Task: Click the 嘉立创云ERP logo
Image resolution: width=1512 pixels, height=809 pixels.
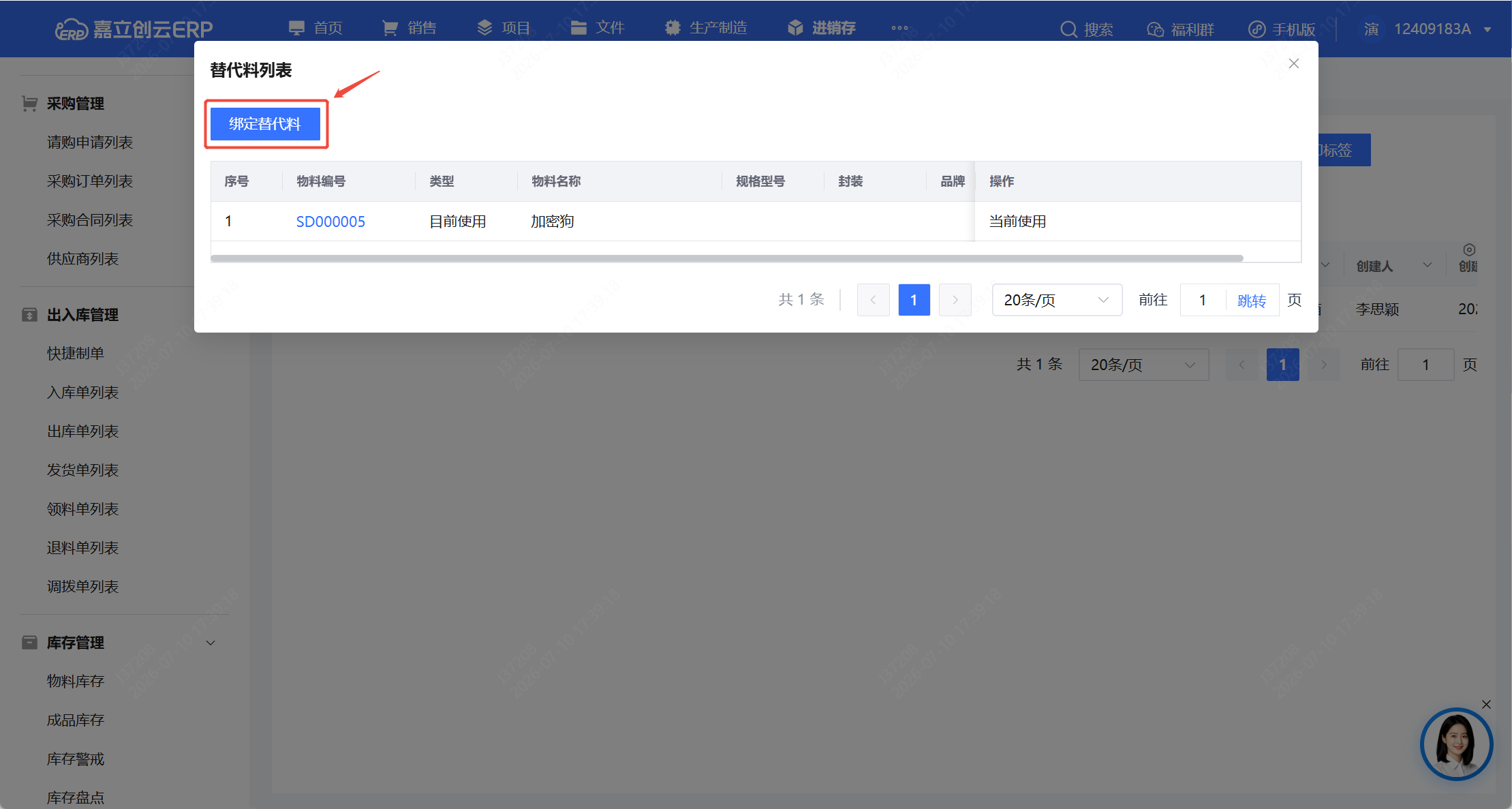Action: coord(134,29)
